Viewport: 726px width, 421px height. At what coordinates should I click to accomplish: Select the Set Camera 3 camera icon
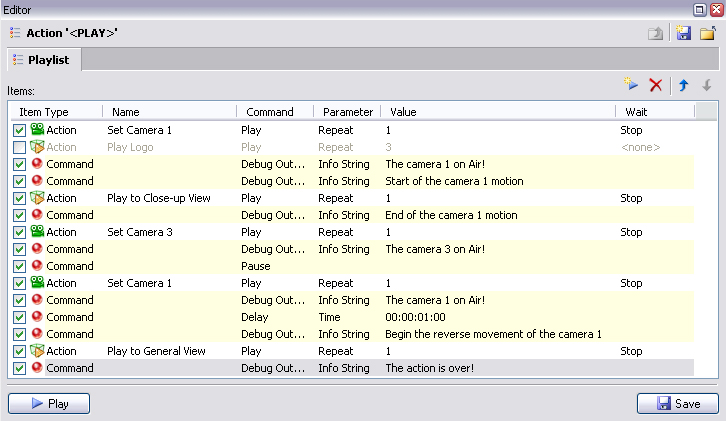click(37, 231)
